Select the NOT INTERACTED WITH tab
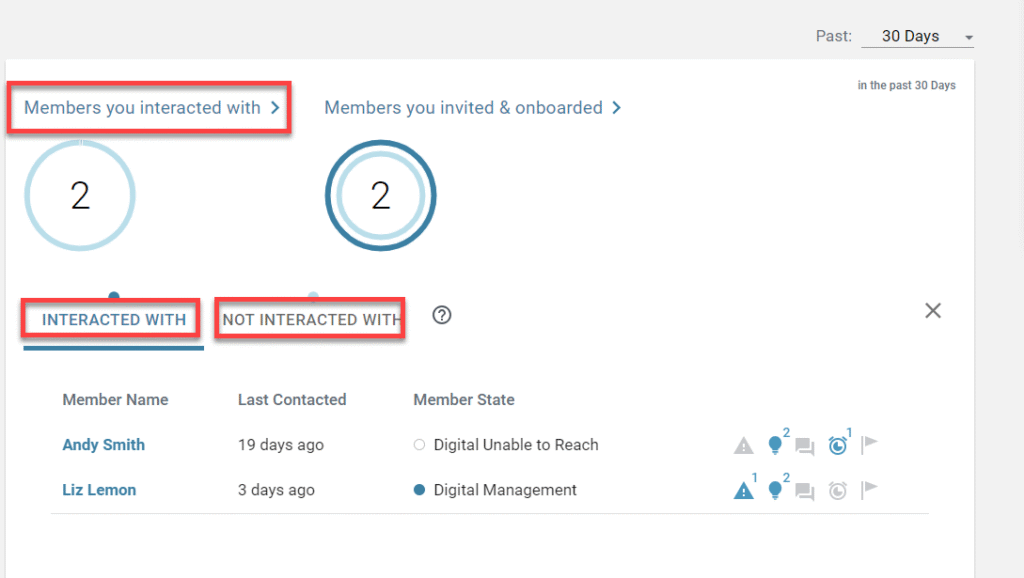Screen dimensions: 1024x578 (x=310, y=320)
